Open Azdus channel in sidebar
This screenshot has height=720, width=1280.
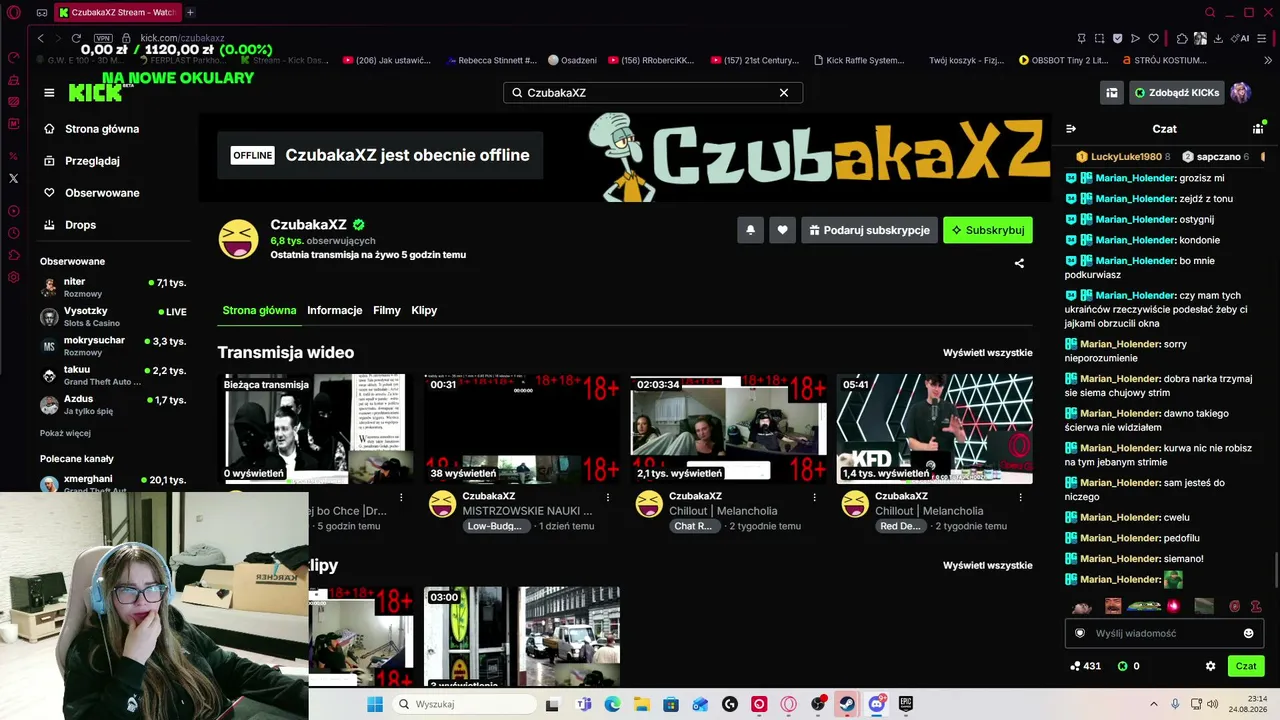click(x=113, y=405)
